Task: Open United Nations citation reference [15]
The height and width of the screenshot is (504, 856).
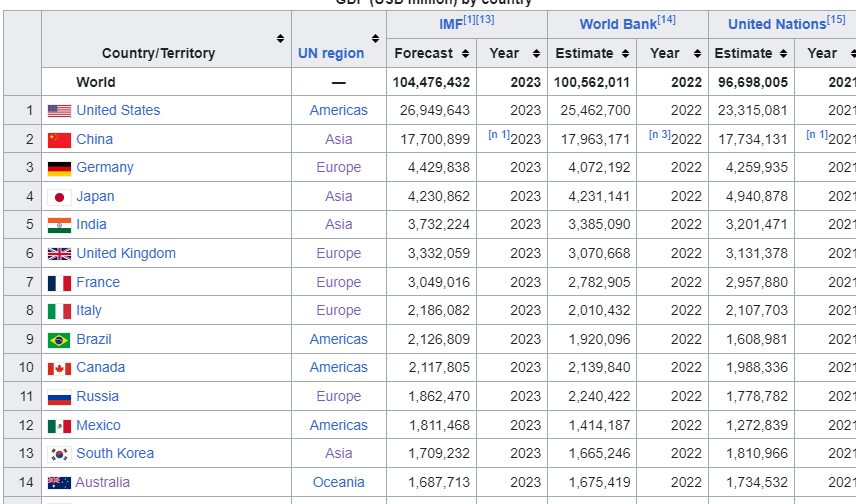Action: click(836, 20)
